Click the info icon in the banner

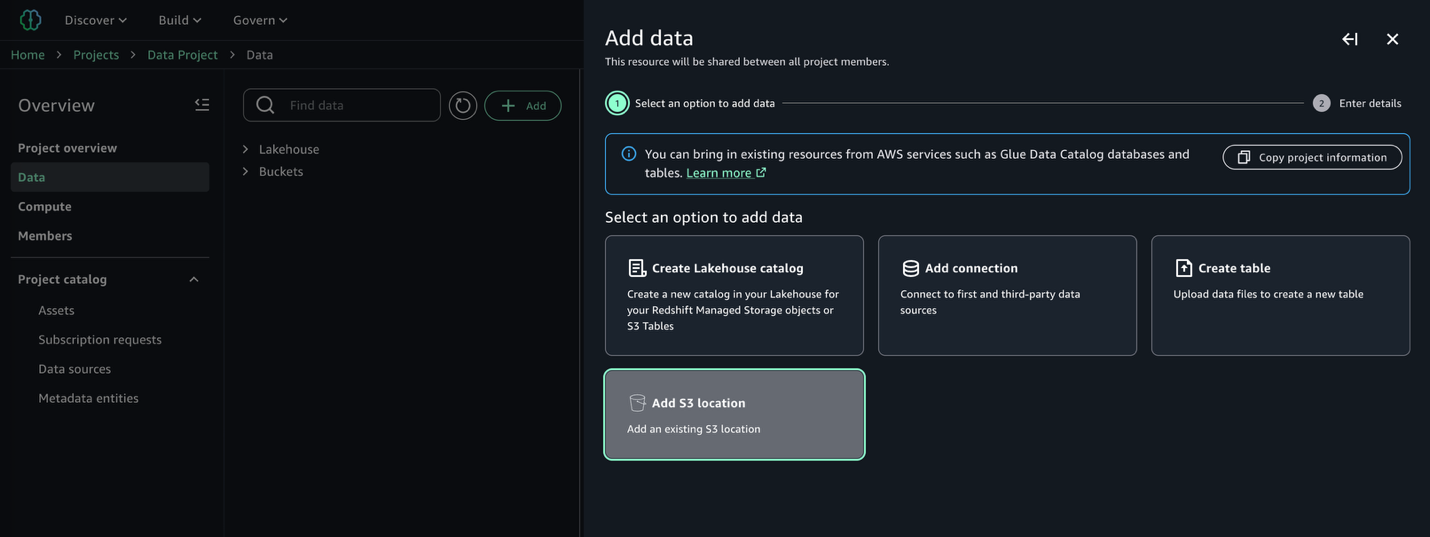click(x=629, y=154)
